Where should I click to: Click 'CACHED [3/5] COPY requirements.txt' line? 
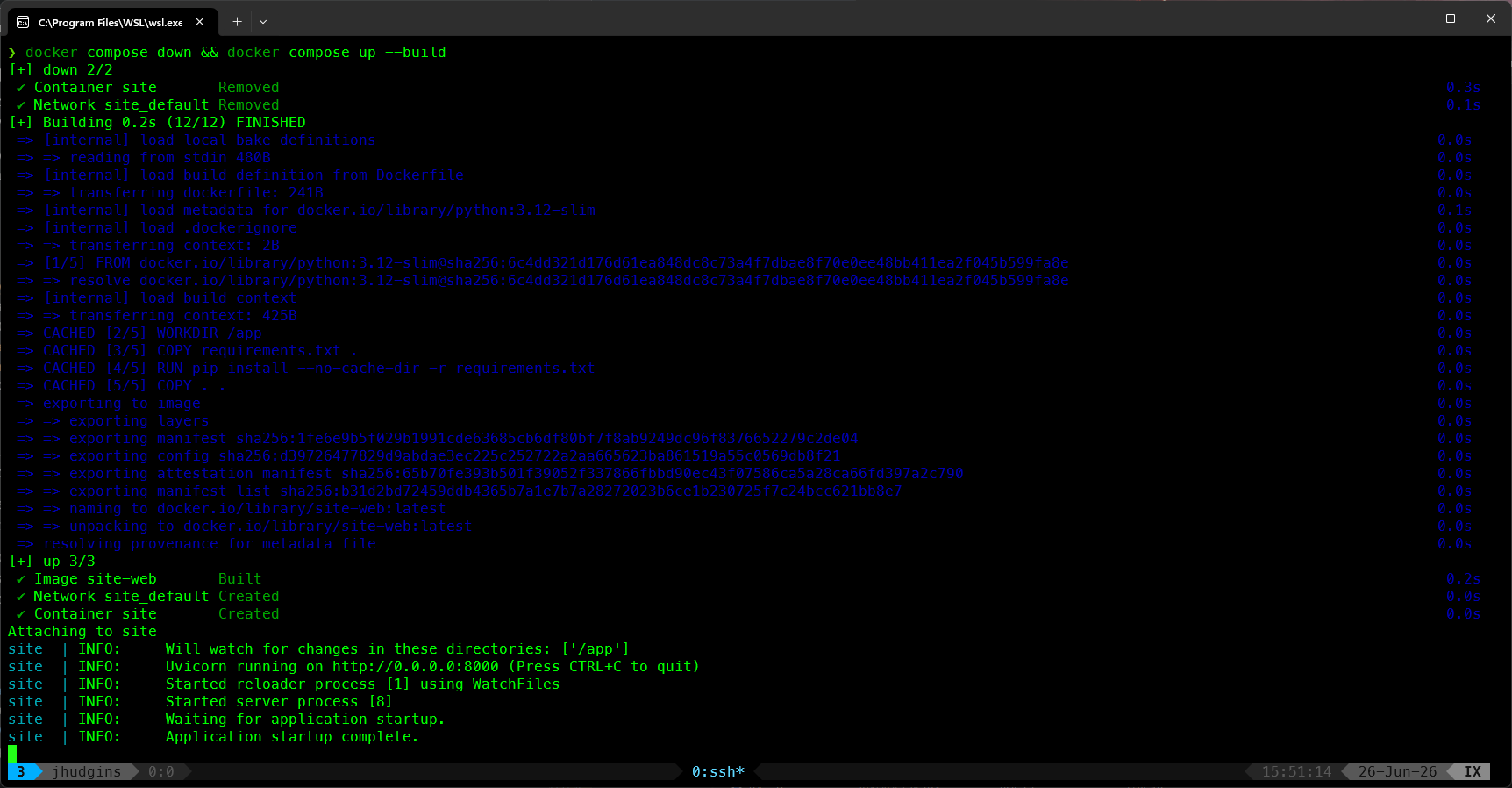tap(188, 351)
